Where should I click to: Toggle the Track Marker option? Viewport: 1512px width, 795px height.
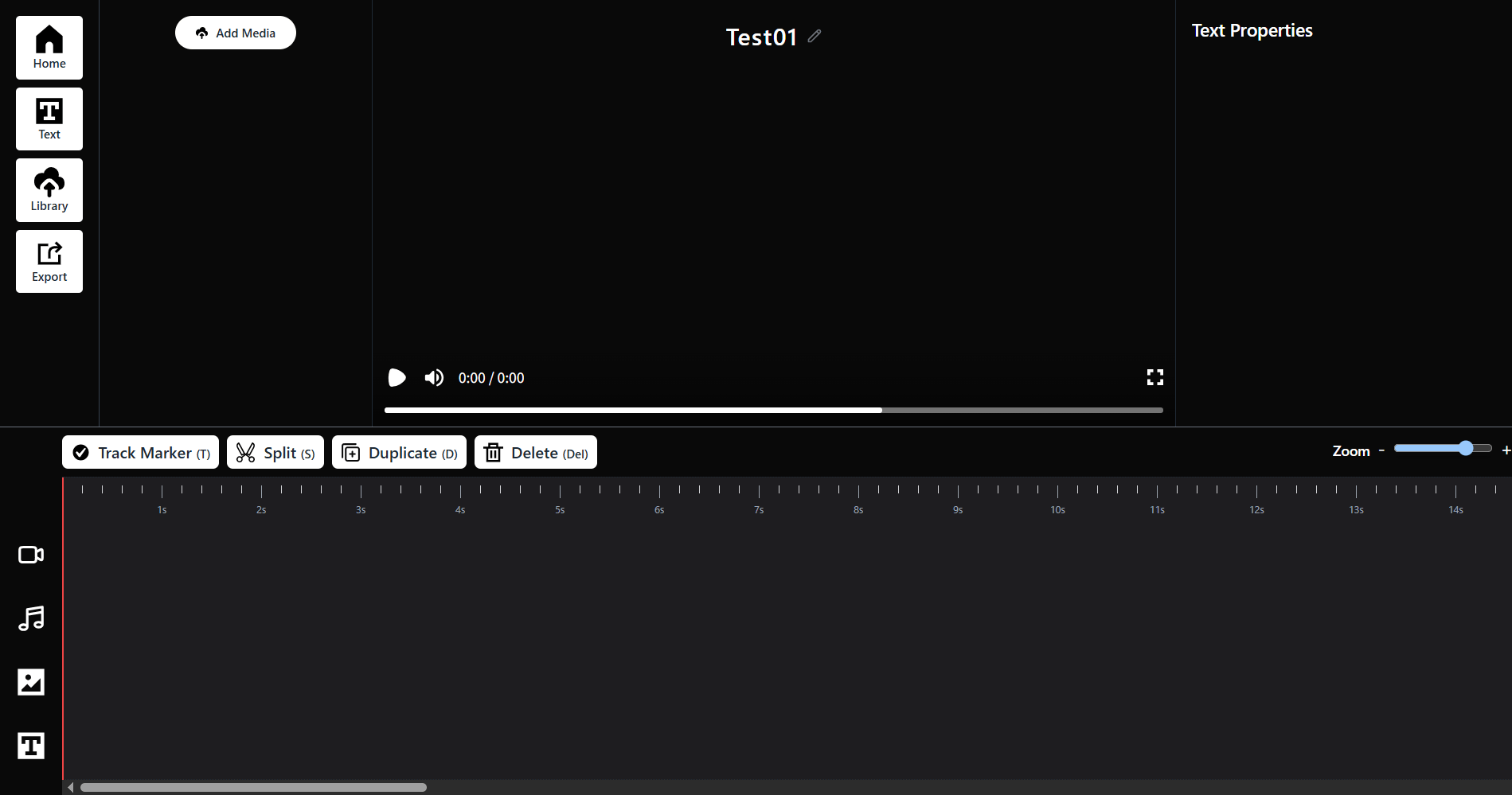(x=140, y=452)
